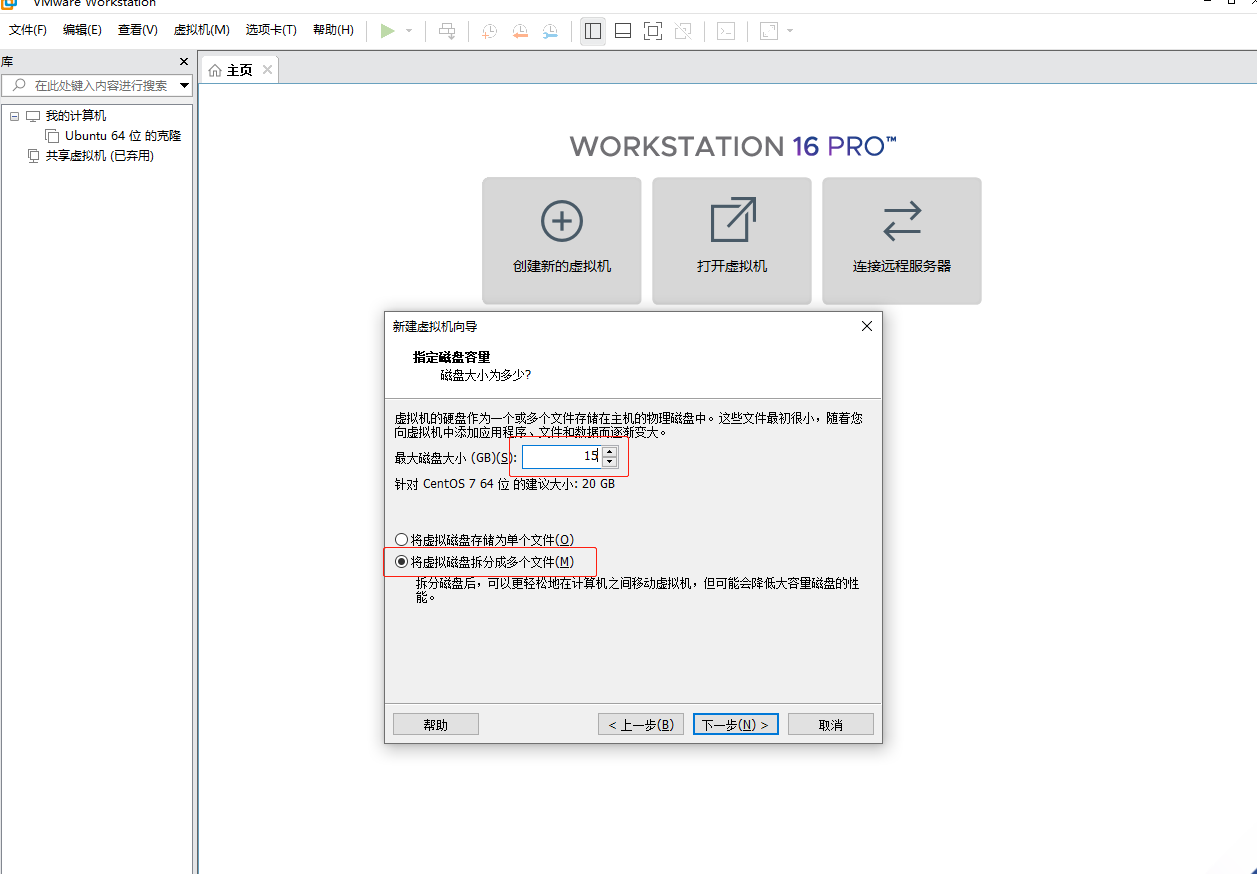The width and height of the screenshot is (1257, 874).
Task: Open the 虚拟机(M) menu
Action: [202, 30]
